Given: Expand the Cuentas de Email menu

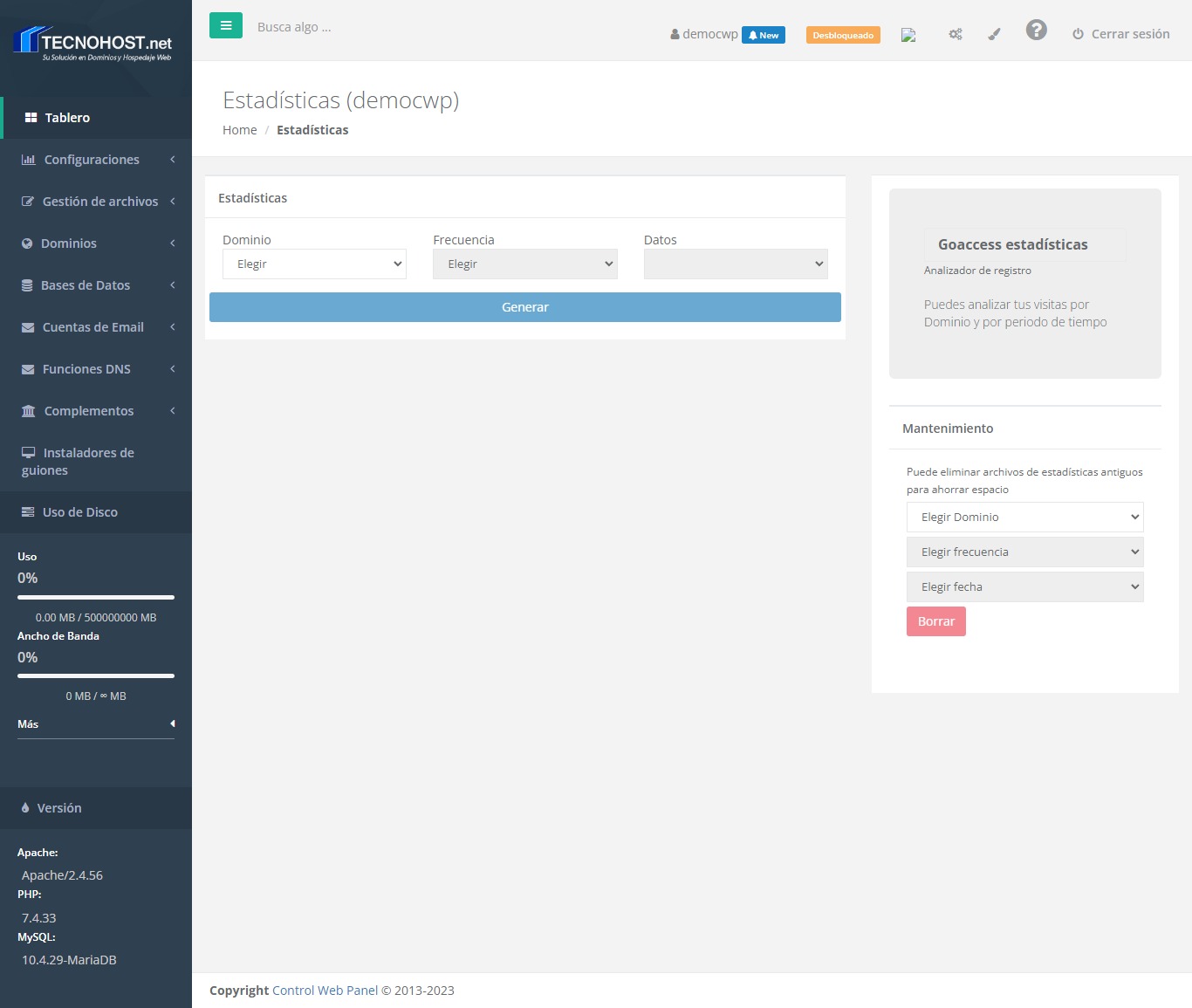Looking at the screenshot, I should pos(96,327).
